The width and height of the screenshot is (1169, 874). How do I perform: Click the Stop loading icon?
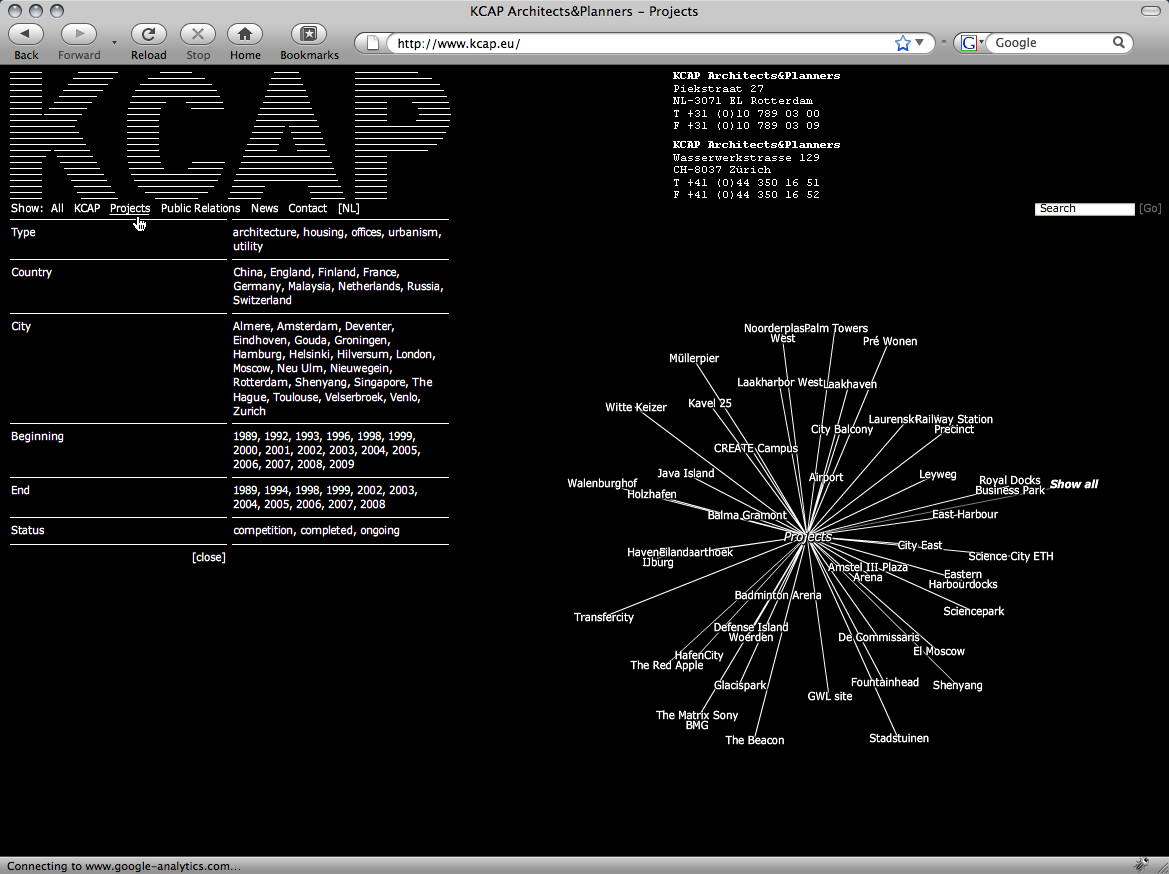[x=197, y=35]
